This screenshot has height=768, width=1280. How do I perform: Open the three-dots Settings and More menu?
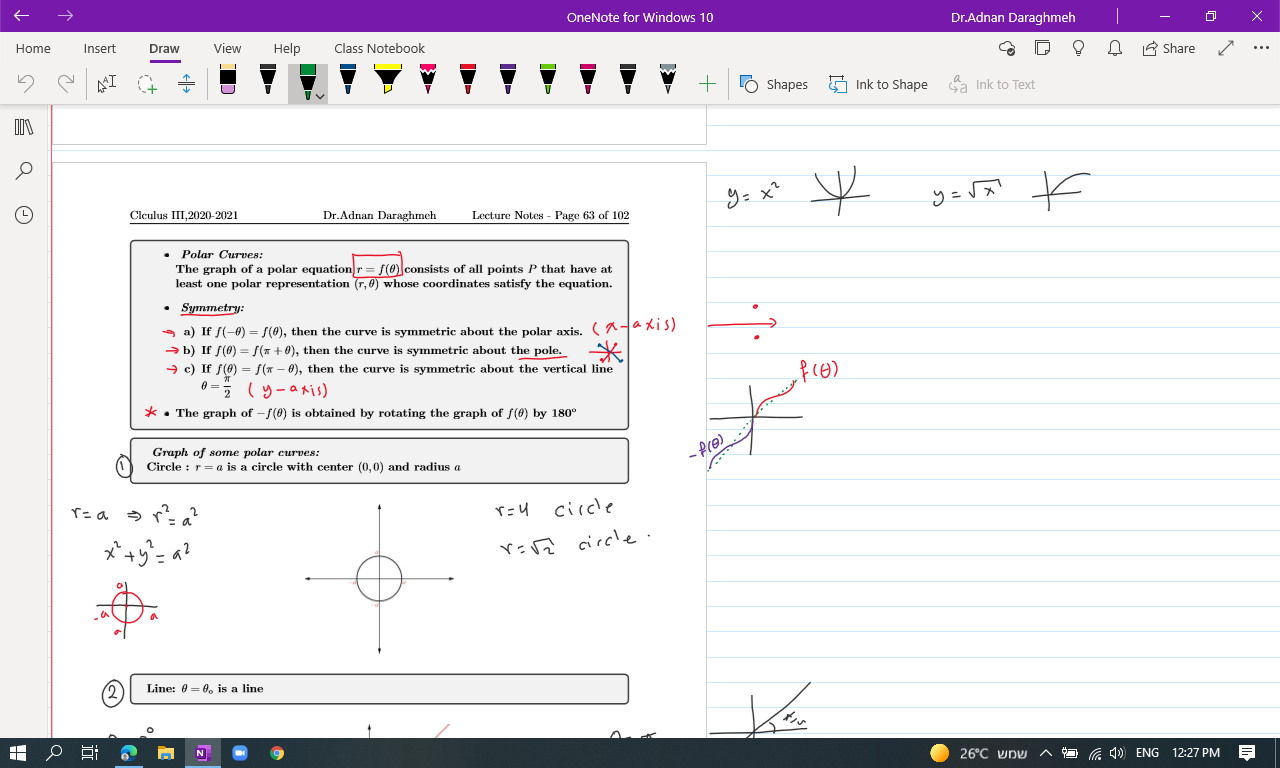1260,48
